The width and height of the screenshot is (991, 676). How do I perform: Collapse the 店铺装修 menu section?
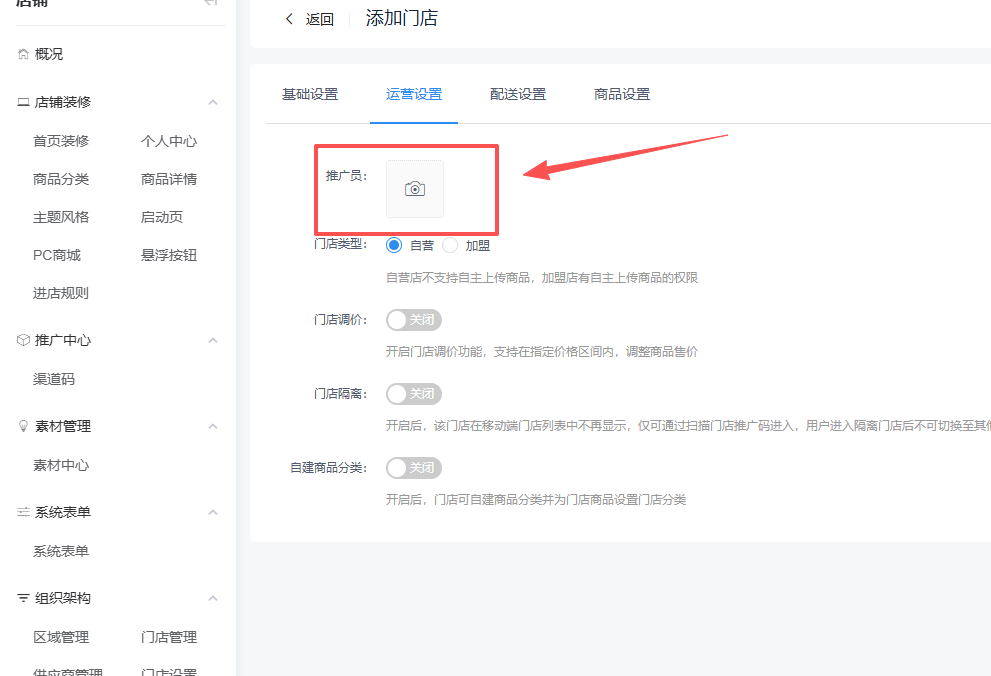[x=212, y=103]
